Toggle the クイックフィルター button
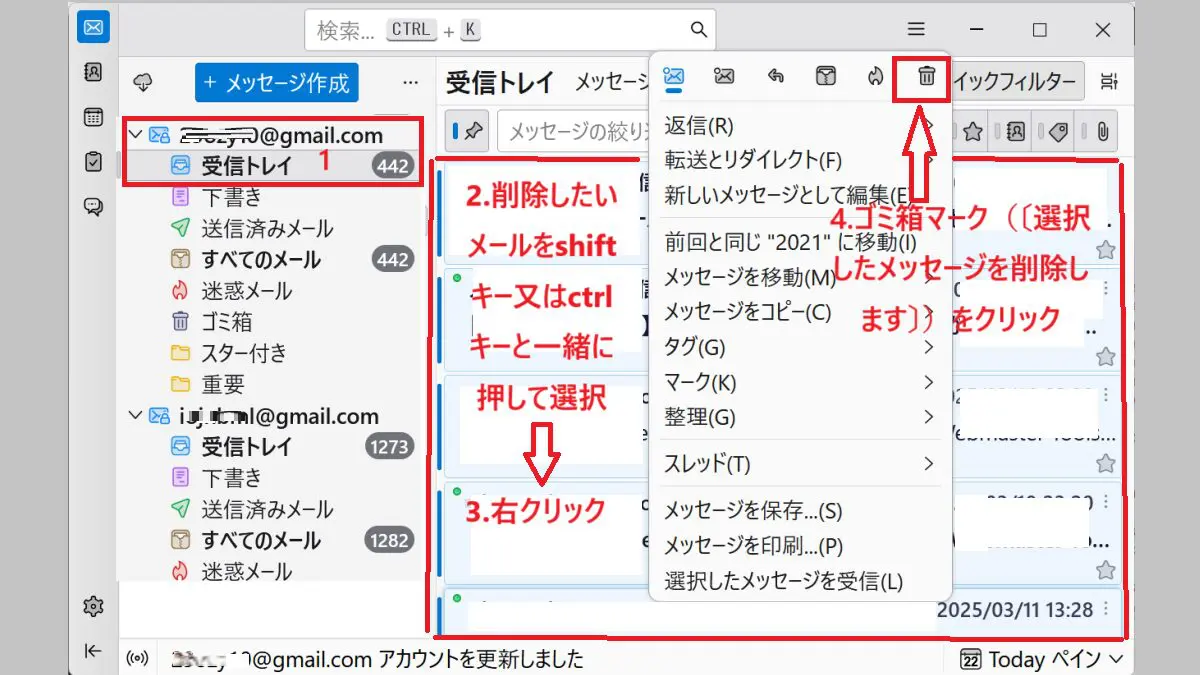 [x=1018, y=81]
